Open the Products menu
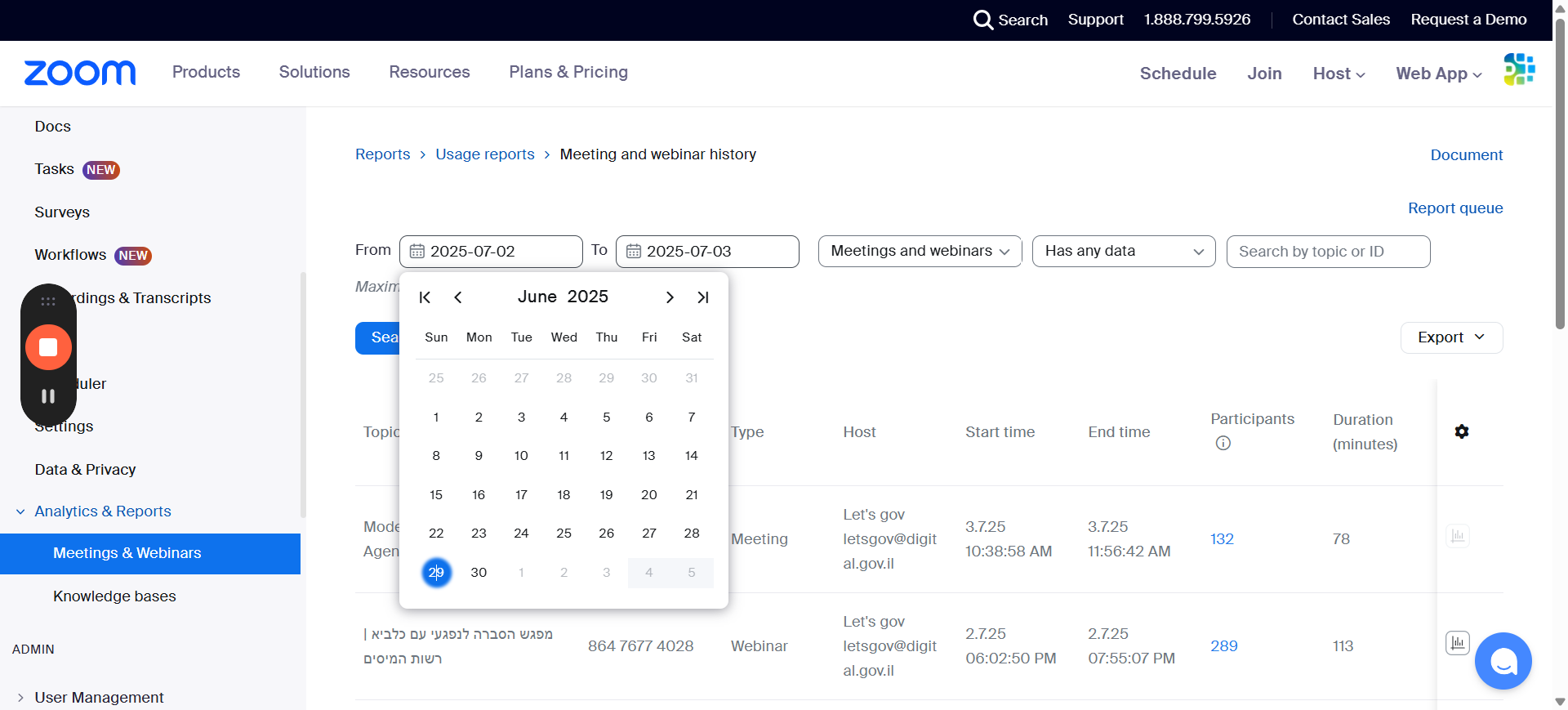Image resolution: width=1568 pixels, height=710 pixels. click(x=206, y=72)
